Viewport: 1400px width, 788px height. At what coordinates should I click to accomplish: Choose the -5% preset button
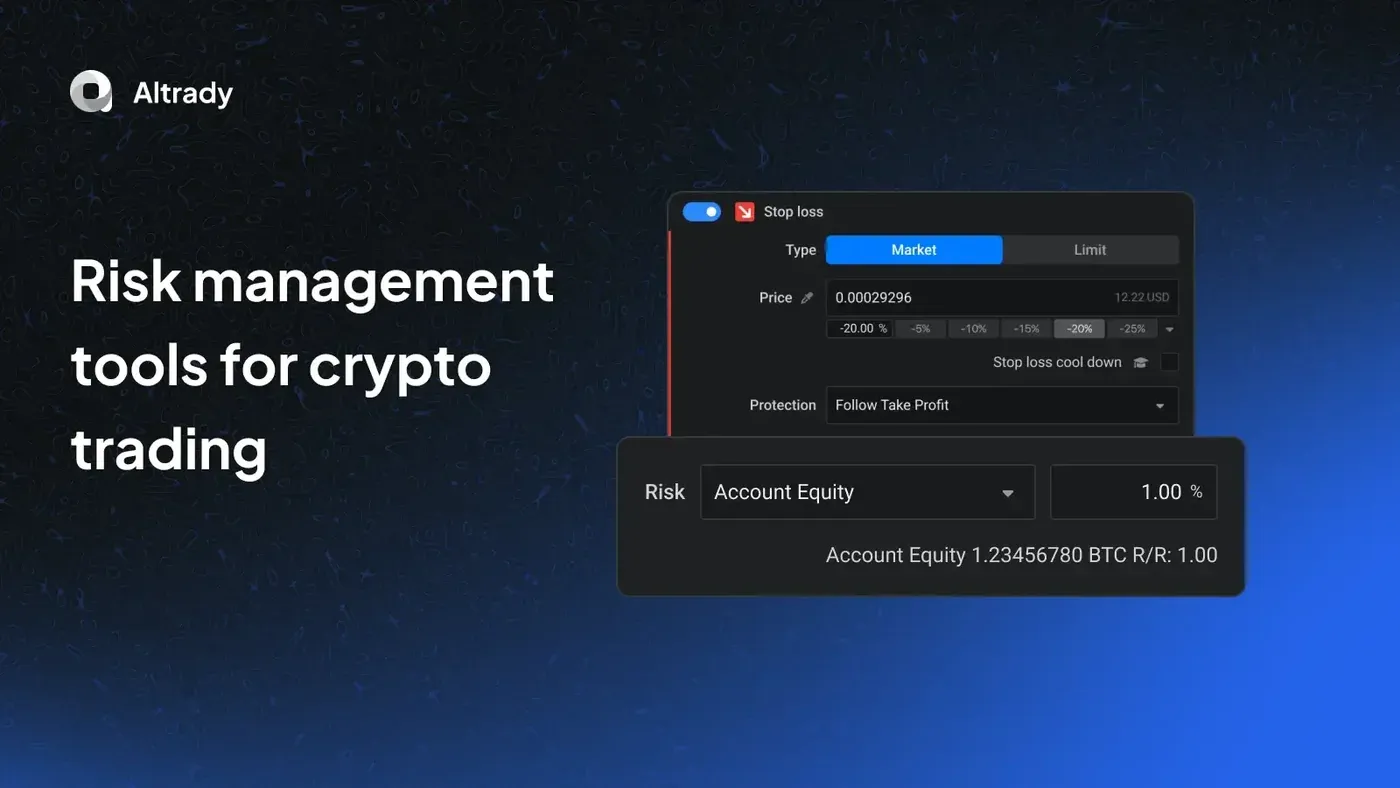(920, 328)
